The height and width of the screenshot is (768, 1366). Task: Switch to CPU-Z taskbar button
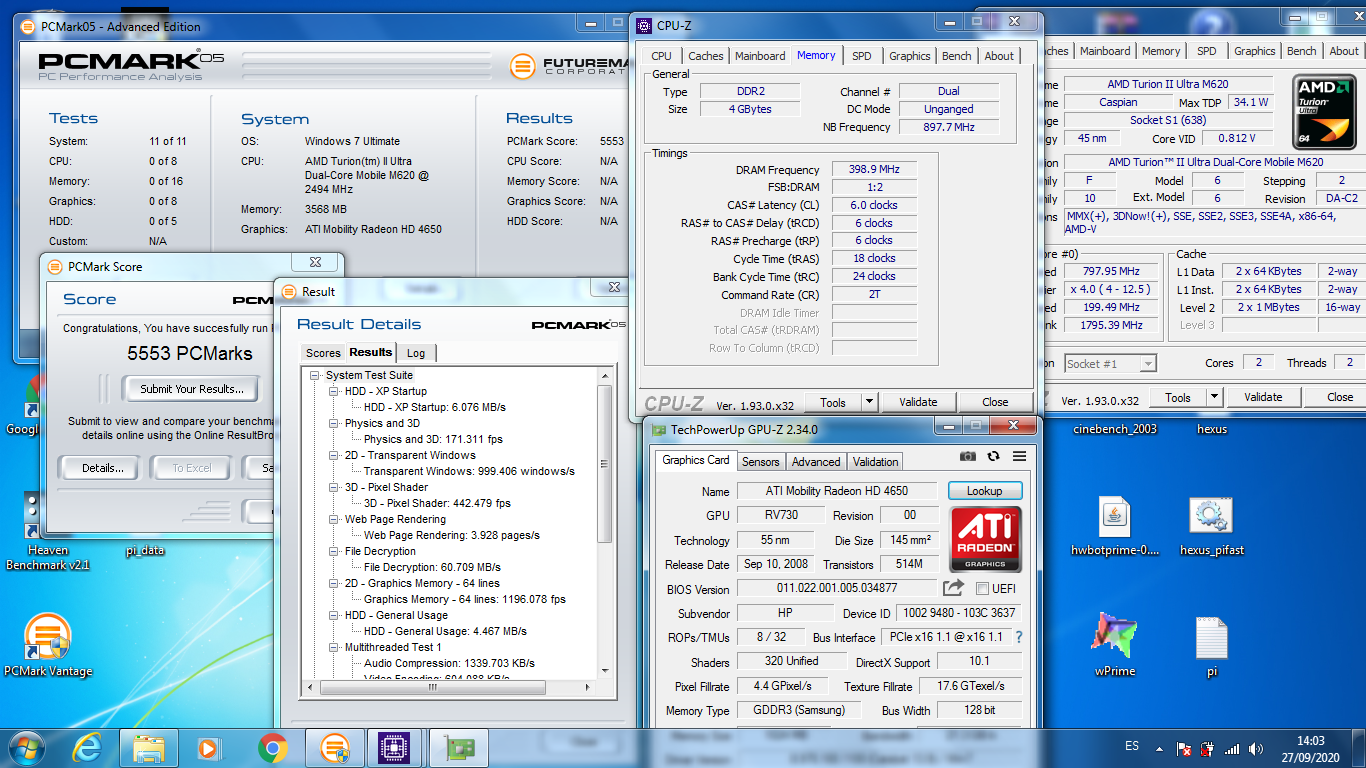396,747
